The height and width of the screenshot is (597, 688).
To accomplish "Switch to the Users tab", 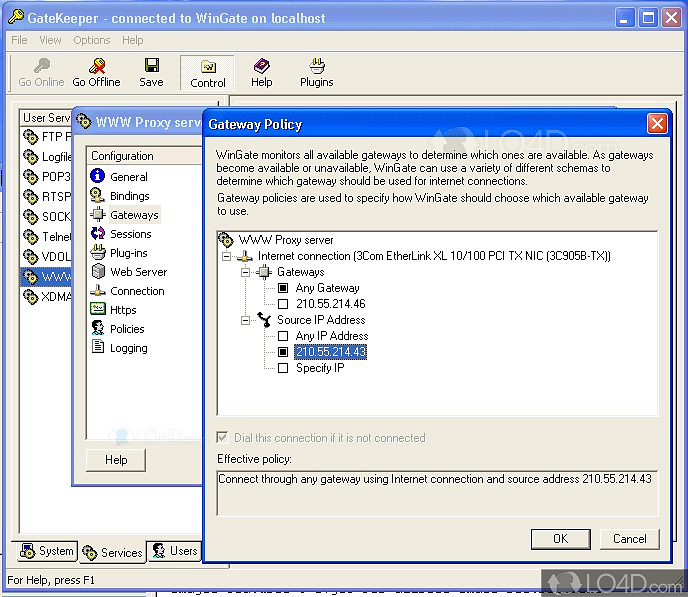I will pyautogui.click(x=175, y=551).
